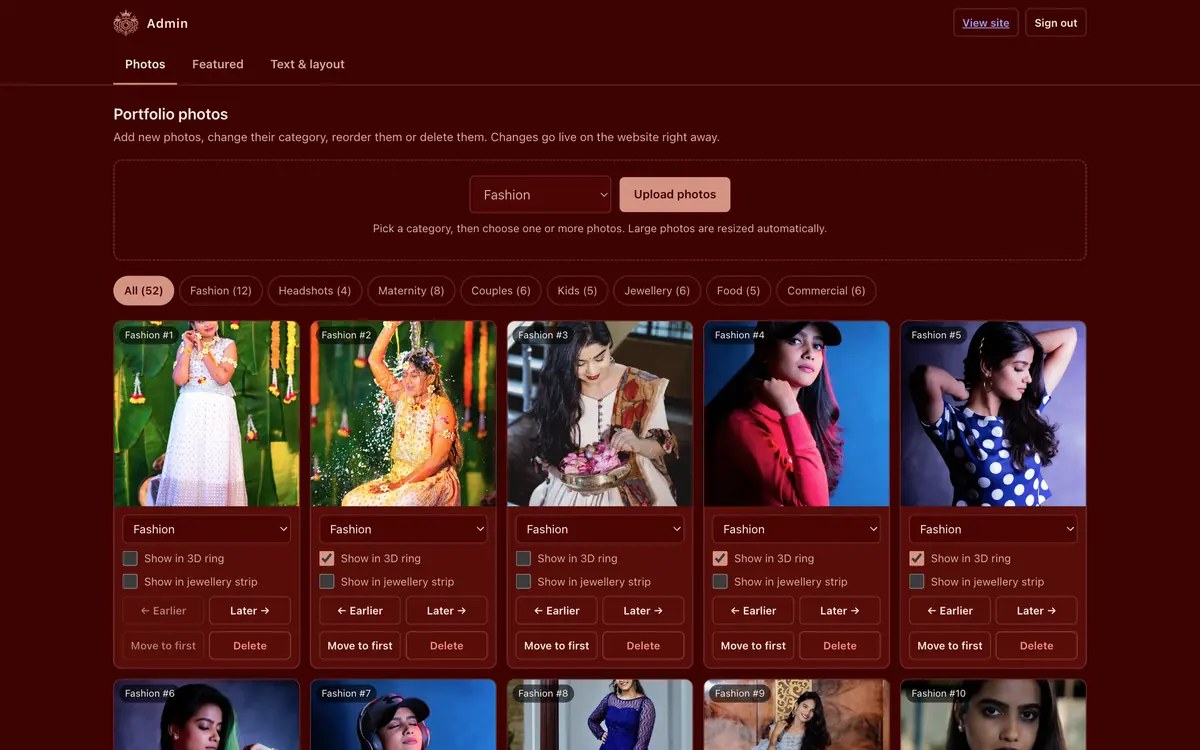Click Earlier button on Fashion #3 card
The height and width of the screenshot is (750, 1200).
557,611
